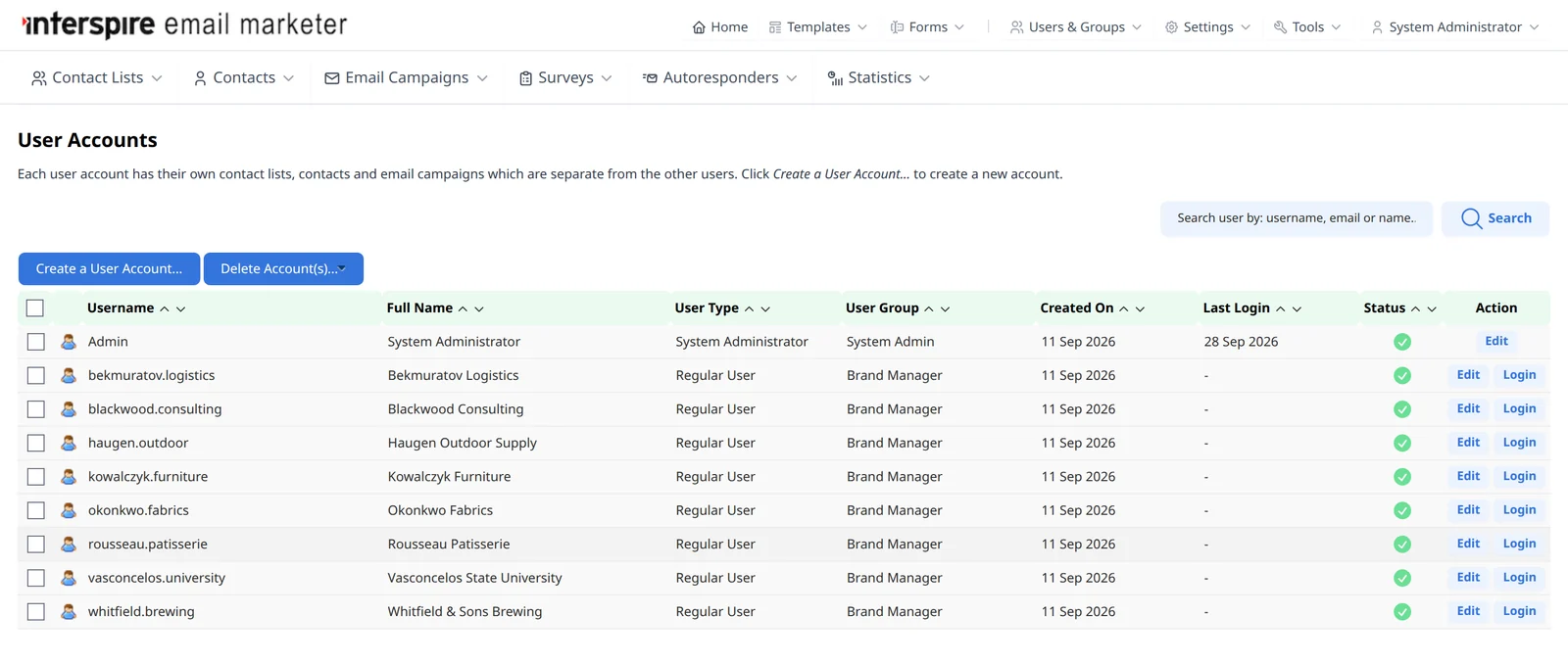The height and width of the screenshot is (664, 1568).
Task: Click the Home house icon
Action: pos(699,27)
